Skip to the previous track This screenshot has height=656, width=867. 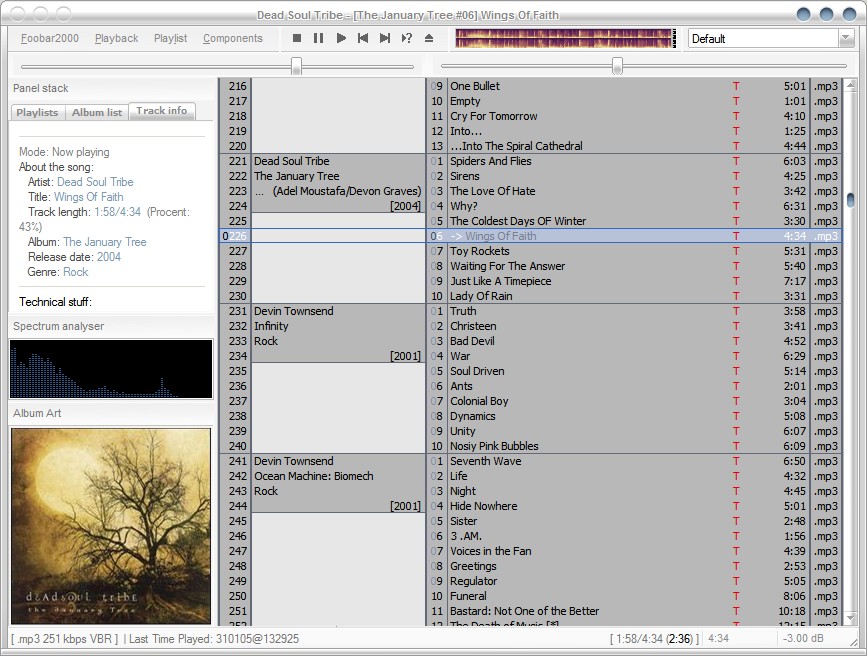tap(363, 38)
